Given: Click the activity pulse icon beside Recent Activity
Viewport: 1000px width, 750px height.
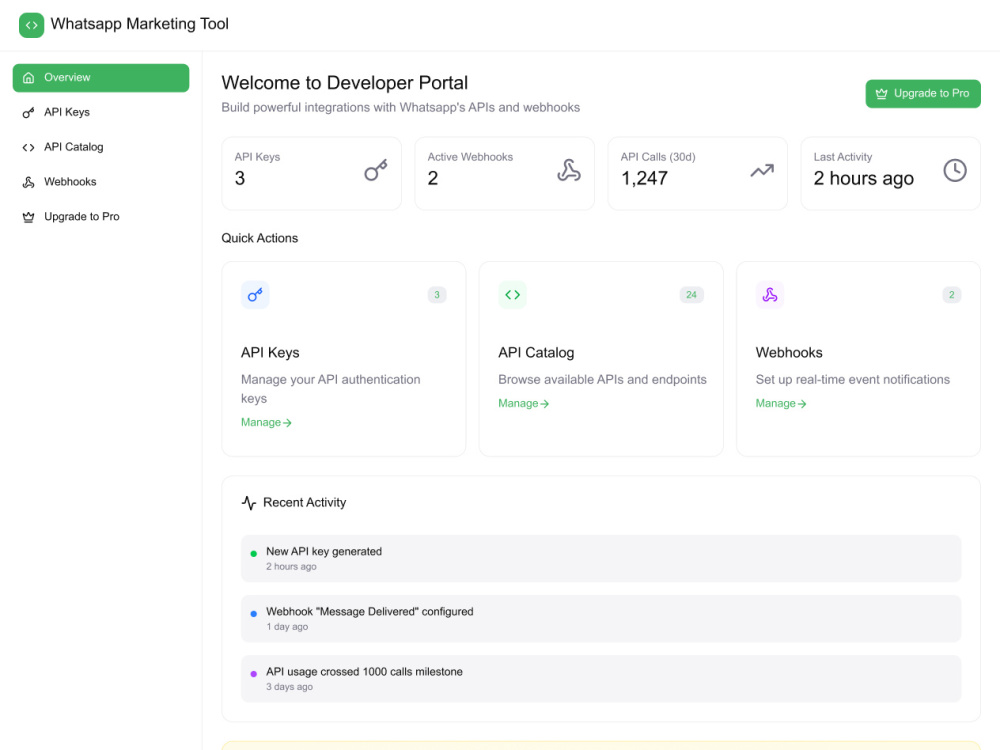Looking at the screenshot, I should tap(249, 503).
